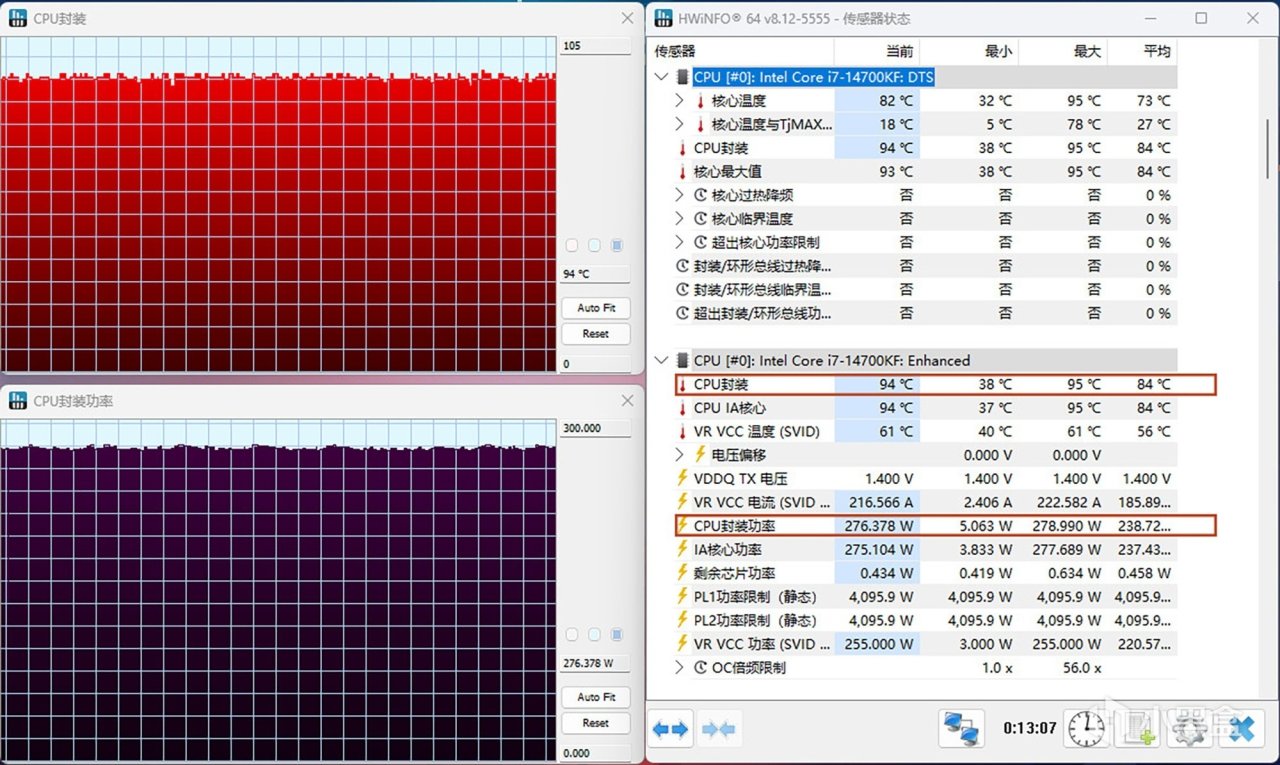The height and width of the screenshot is (765, 1280).
Task: Click the clock icon beside 封装/环形总线过热降...
Action: tap(683, 266)
